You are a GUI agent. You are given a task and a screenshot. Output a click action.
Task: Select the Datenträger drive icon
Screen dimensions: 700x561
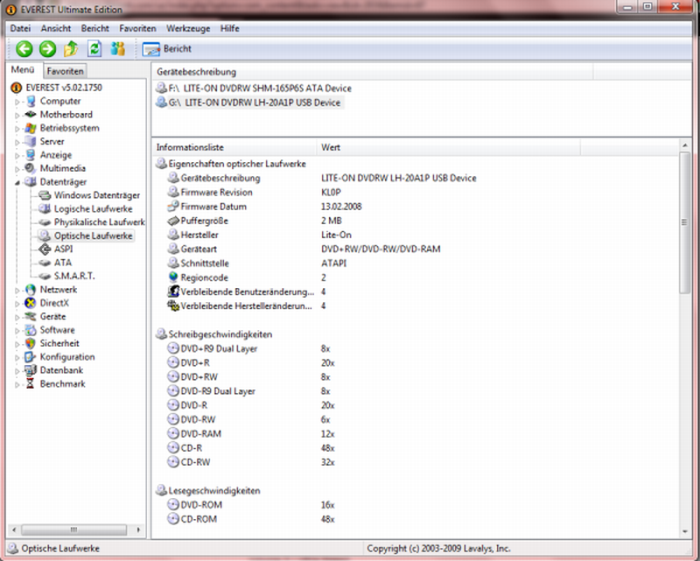(x=30, y=182)
